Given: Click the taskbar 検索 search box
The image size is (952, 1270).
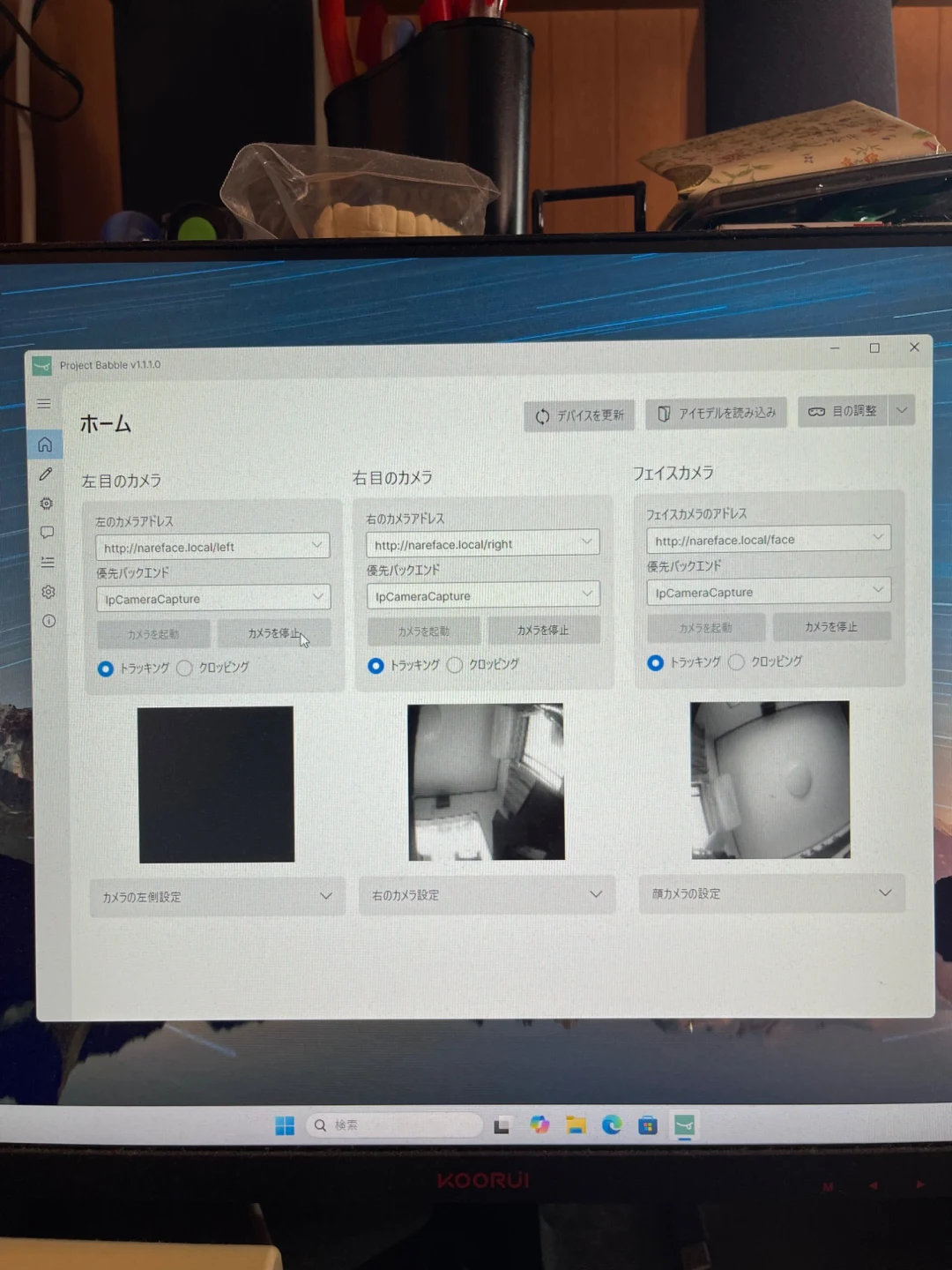Looking at the screenshot, I should (x=395, y=1125).
